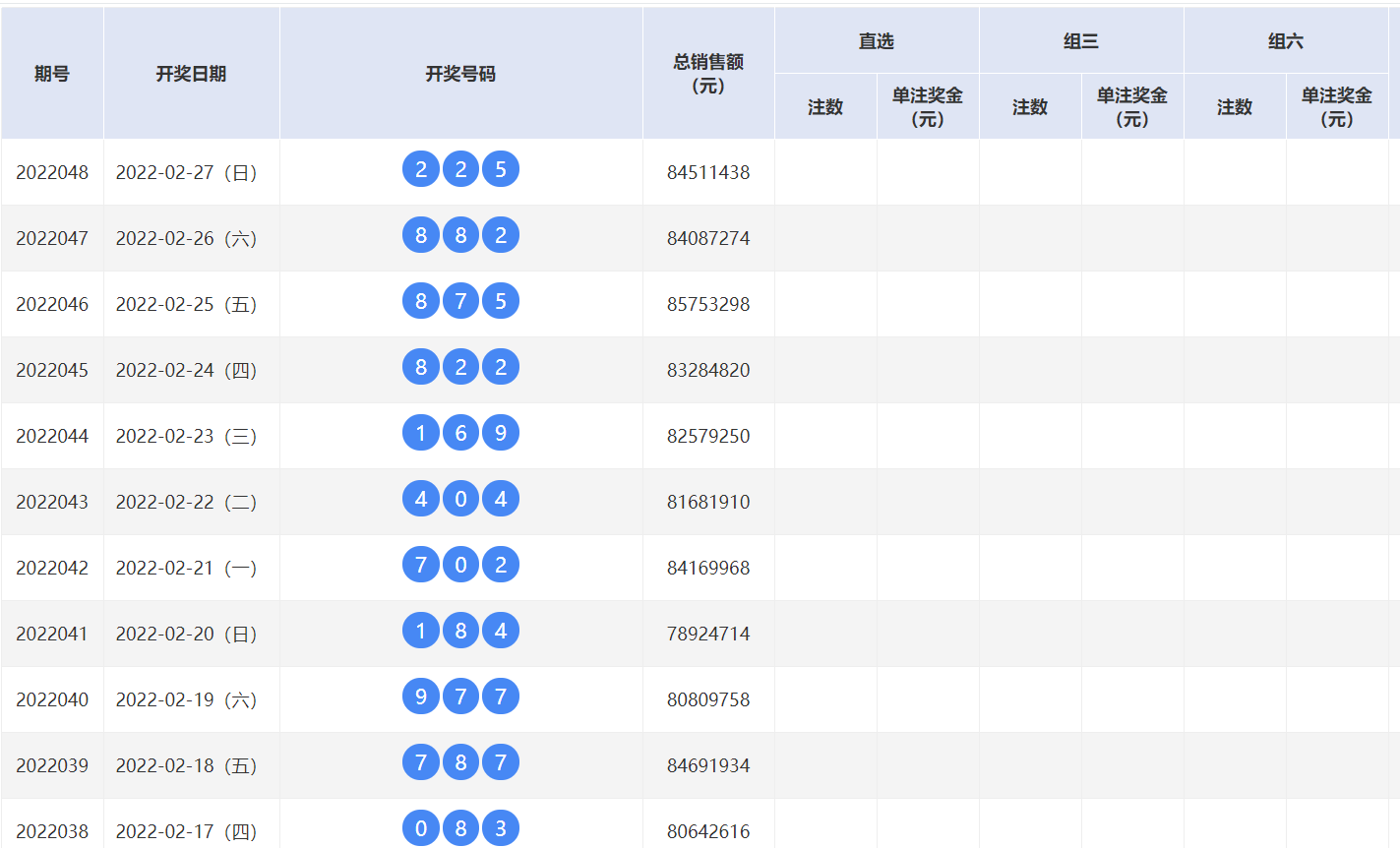Click ball 5 in issue 2022046
The image size is (1400, 848).
point(501,301)
